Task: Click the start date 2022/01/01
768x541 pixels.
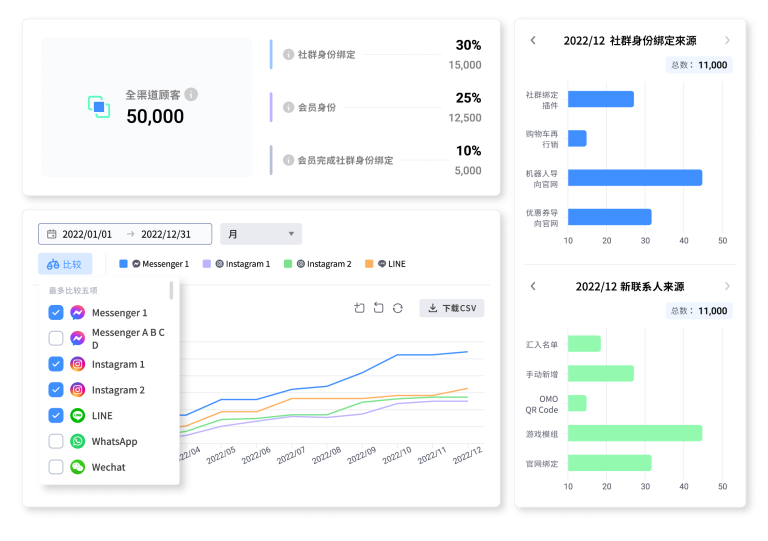Action: [87, 234]
